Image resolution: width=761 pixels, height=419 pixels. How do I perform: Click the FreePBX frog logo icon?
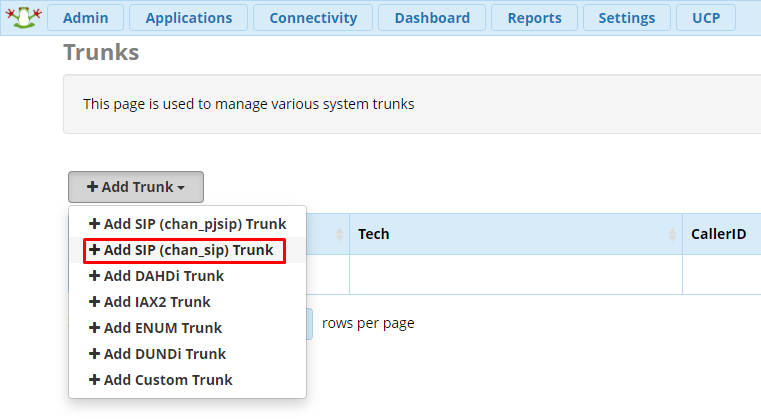tap(22, 17)
